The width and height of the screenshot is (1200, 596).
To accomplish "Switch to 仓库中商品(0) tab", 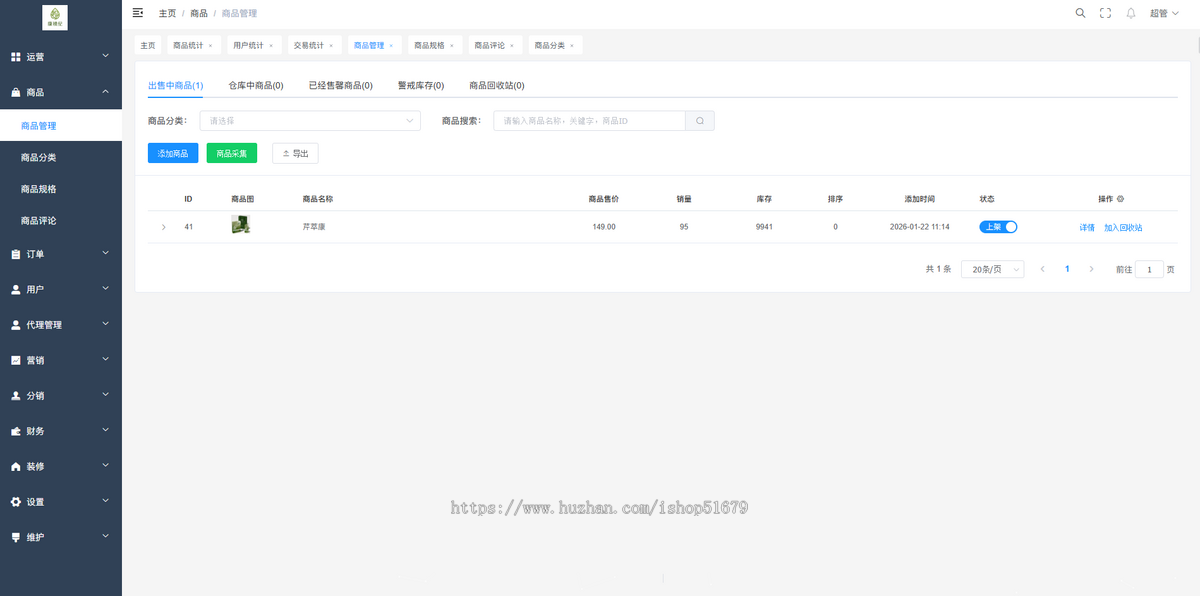I will [256, 86].
